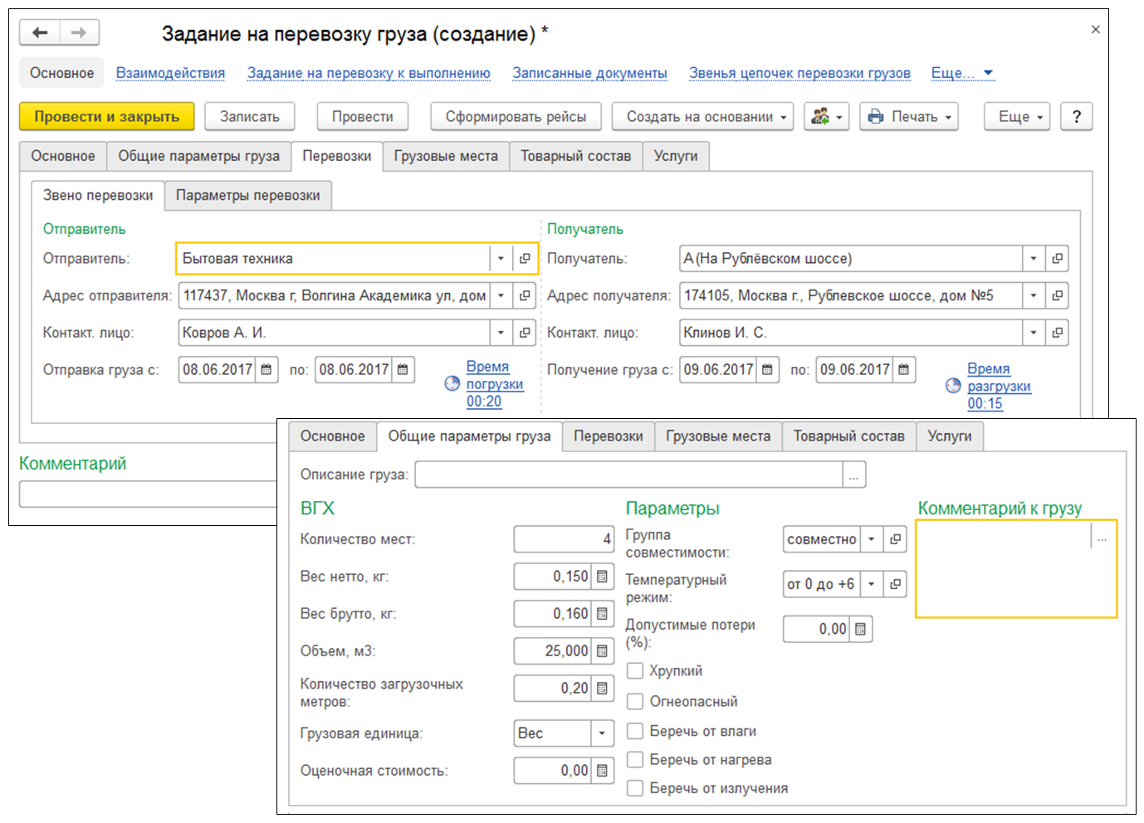Check the Огнеопасный option

tap(634, 702)
